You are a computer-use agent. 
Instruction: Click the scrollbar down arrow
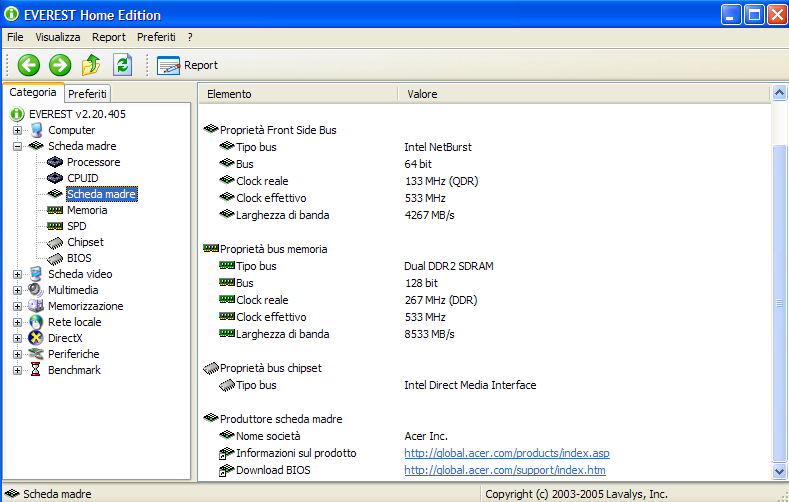[779, 471]
